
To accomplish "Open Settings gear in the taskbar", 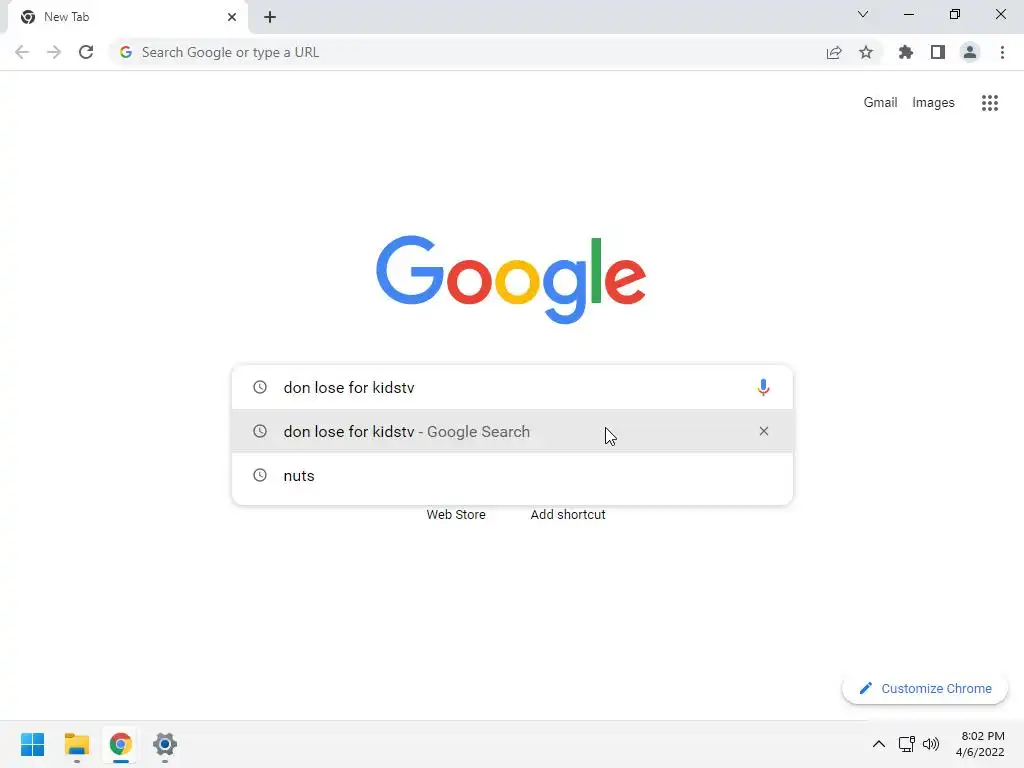I will click(165, 744).
